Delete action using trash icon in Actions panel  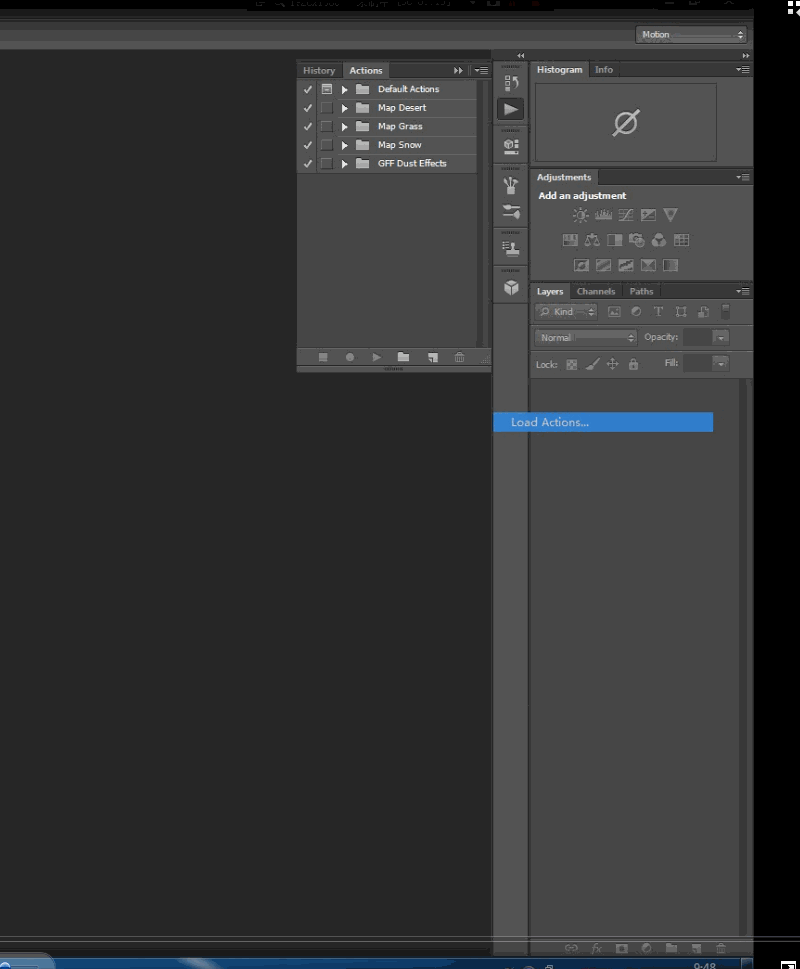(459, 357)
